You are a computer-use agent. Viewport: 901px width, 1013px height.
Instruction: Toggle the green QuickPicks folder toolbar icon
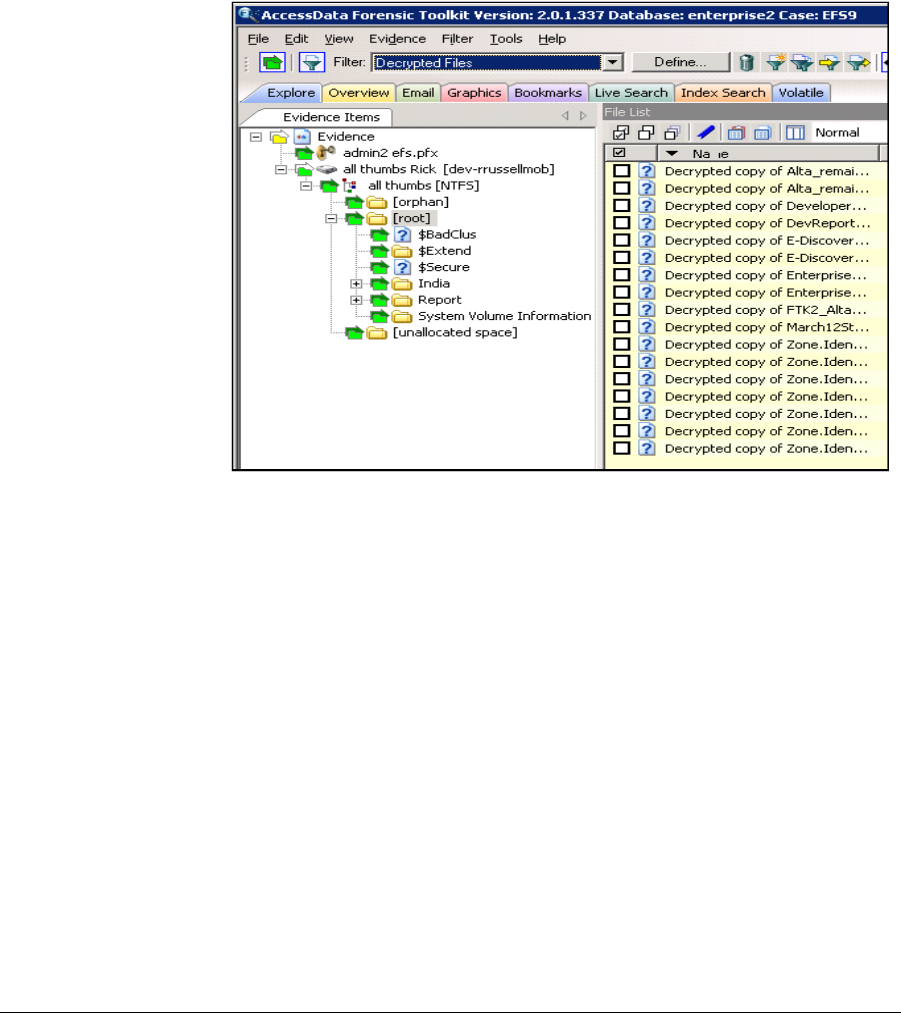click(273, 63)
